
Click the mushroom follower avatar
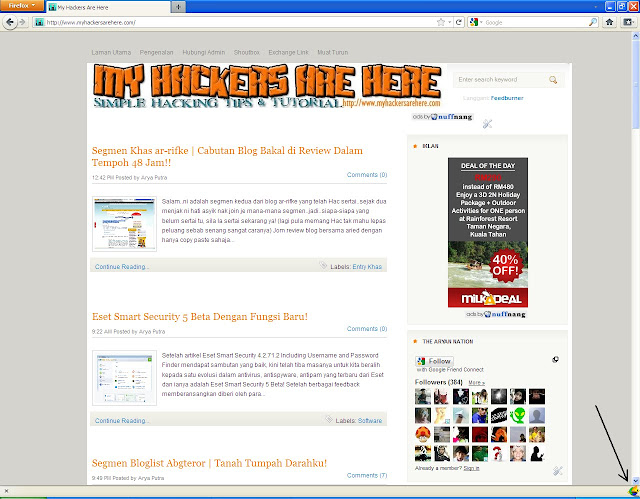click(423, 434)
